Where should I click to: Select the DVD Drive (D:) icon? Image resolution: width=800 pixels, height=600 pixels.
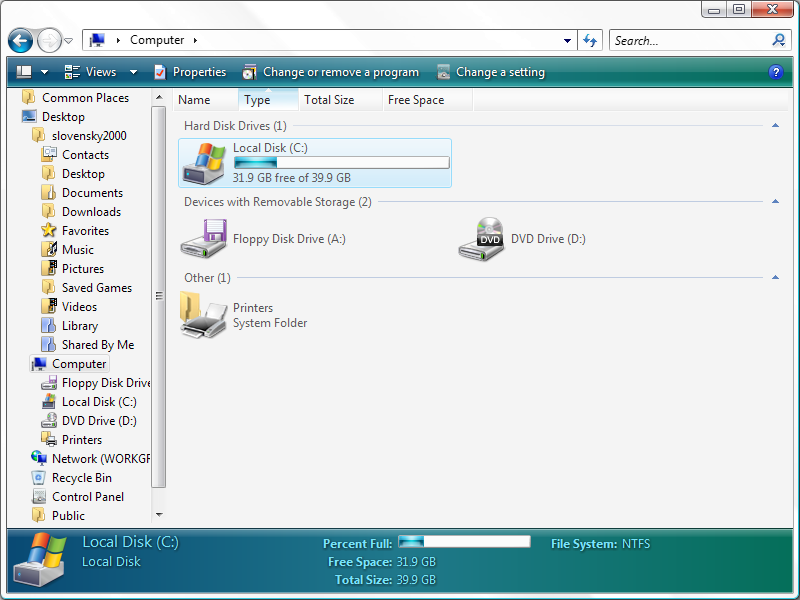click(481, 239)
